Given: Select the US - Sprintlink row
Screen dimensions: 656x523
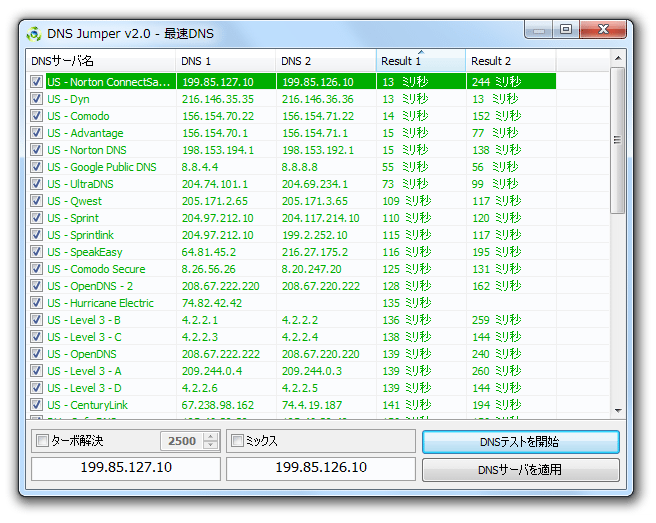Looking at the screenshot, I should 291,235.
